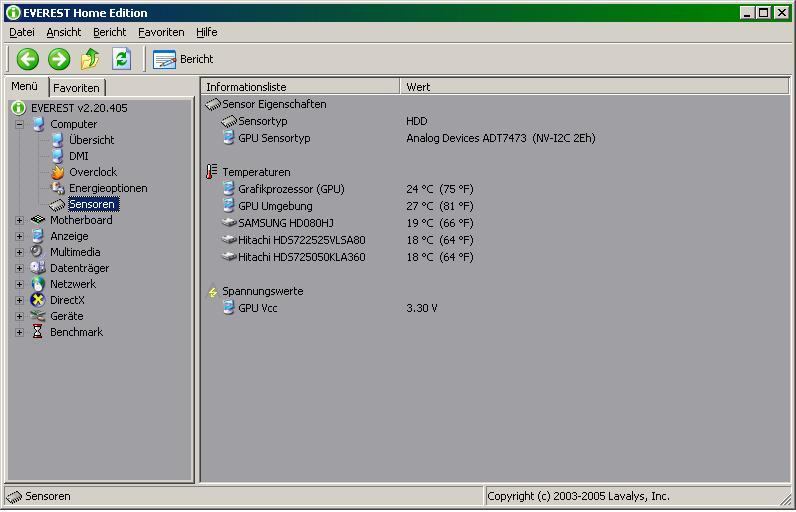The width and height of the screenshot is (796, 512).
Task: Click the Benchmark hourglass icon
Action: (x=38, y=331)
